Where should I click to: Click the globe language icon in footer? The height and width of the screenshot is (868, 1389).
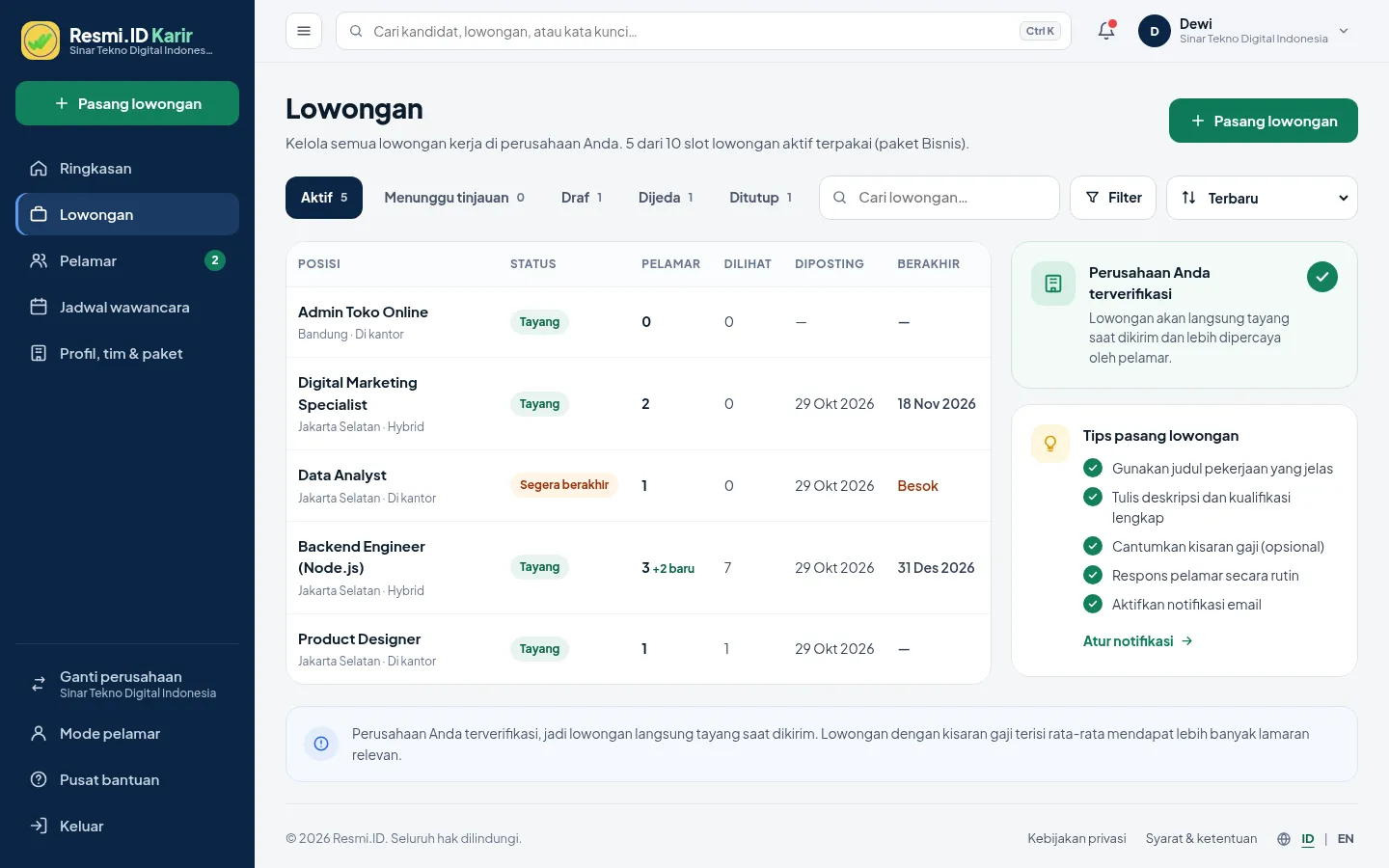pos(1284,839)
